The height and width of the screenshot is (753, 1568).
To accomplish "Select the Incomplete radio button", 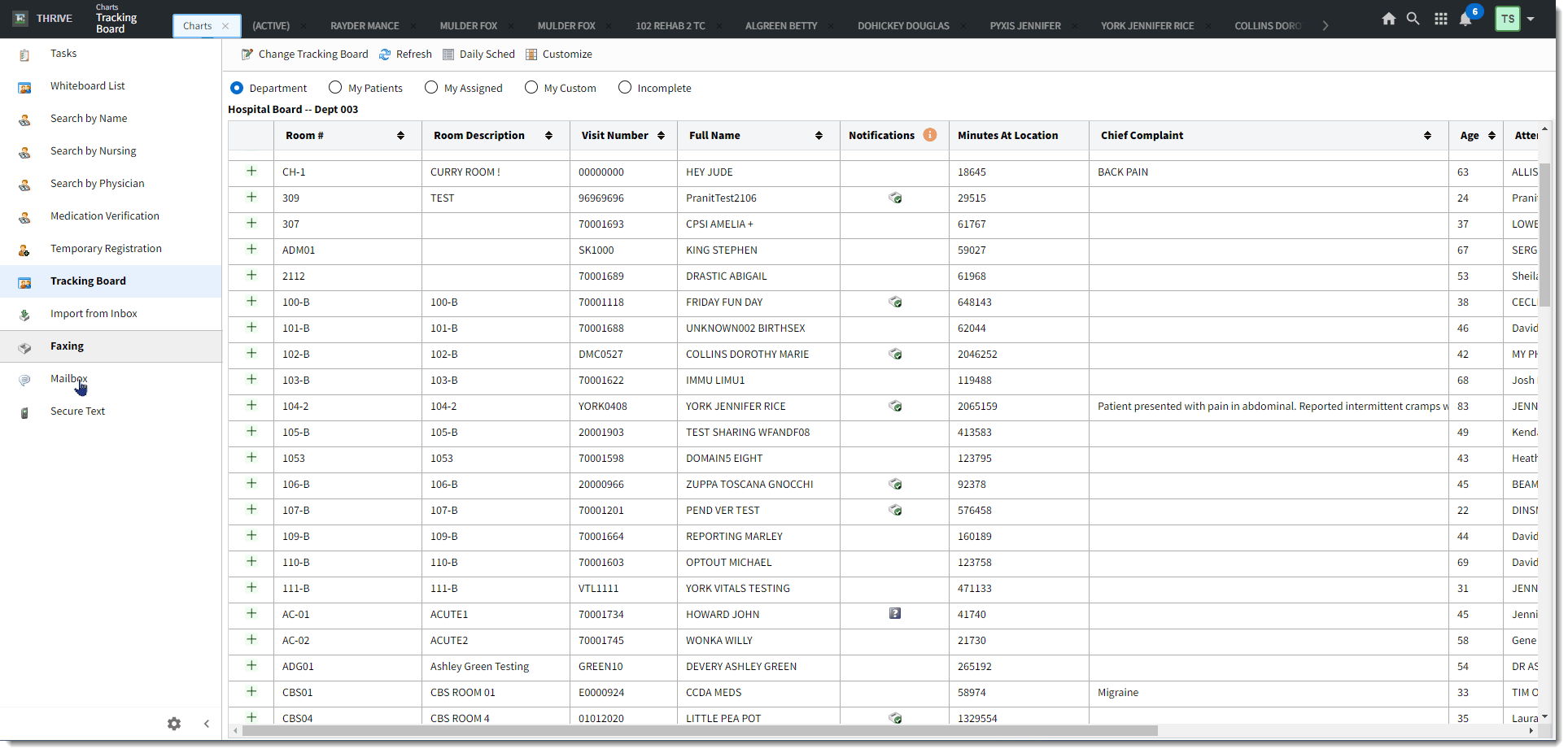I will [625, 87].
